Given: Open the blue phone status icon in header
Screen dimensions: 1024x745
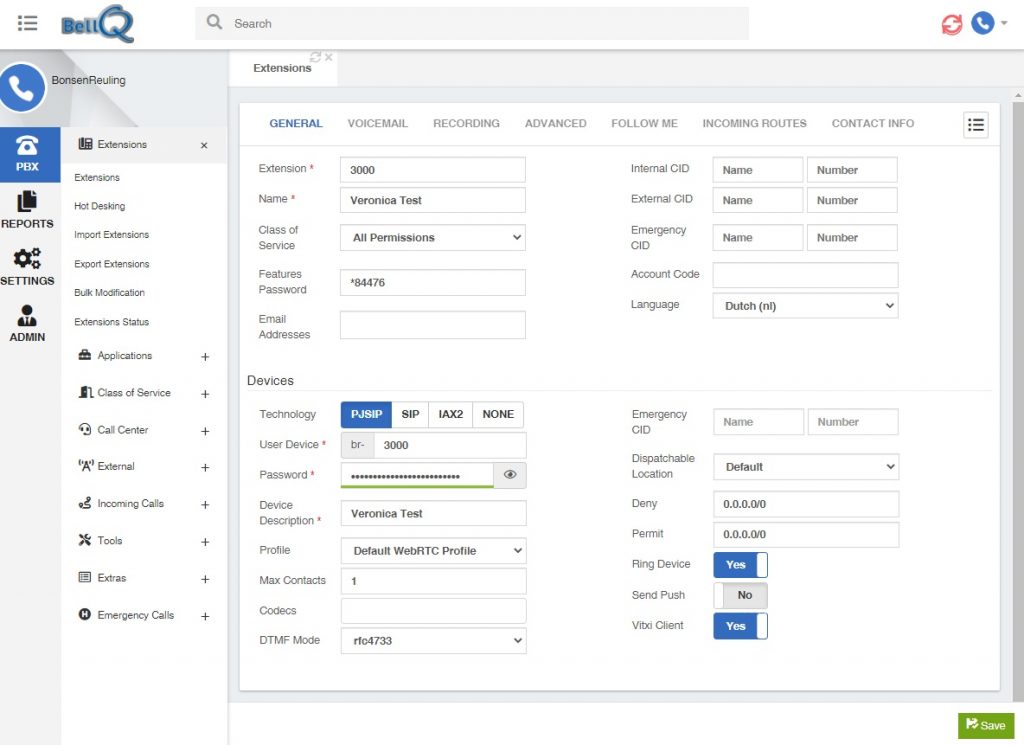Looking at the screenshot, I should [982, 23].
